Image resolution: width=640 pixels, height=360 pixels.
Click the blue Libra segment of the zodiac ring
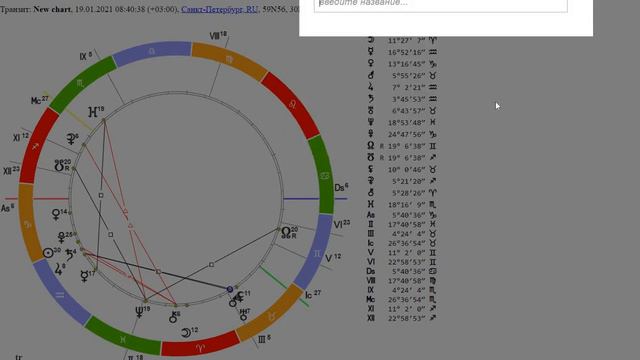point(152,52)
